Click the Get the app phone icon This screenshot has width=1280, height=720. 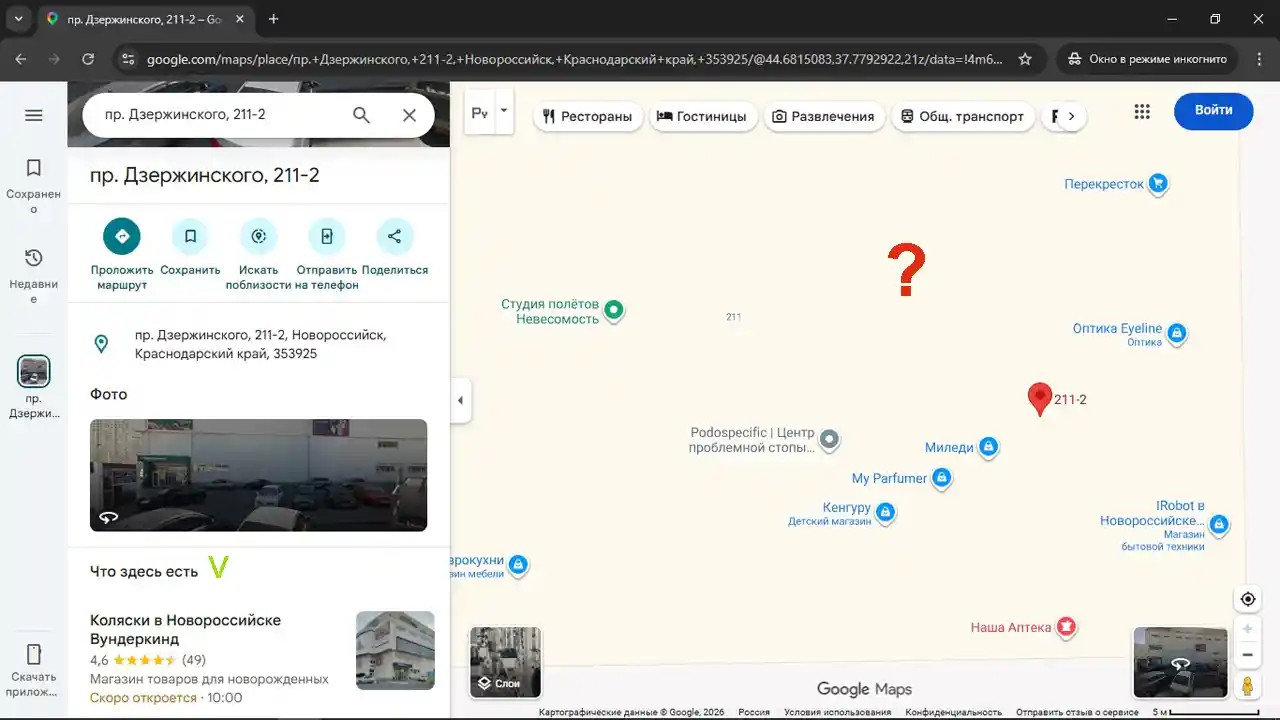33,655
